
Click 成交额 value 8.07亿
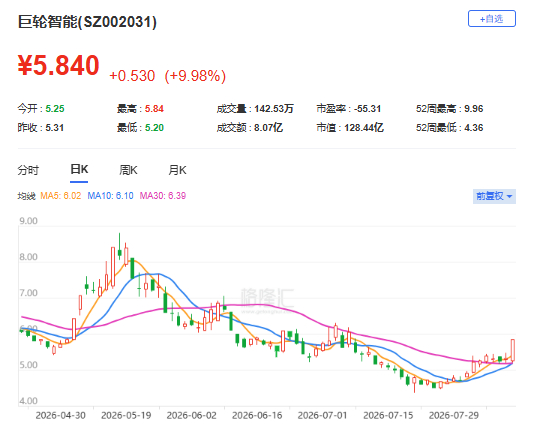(268, 128)
